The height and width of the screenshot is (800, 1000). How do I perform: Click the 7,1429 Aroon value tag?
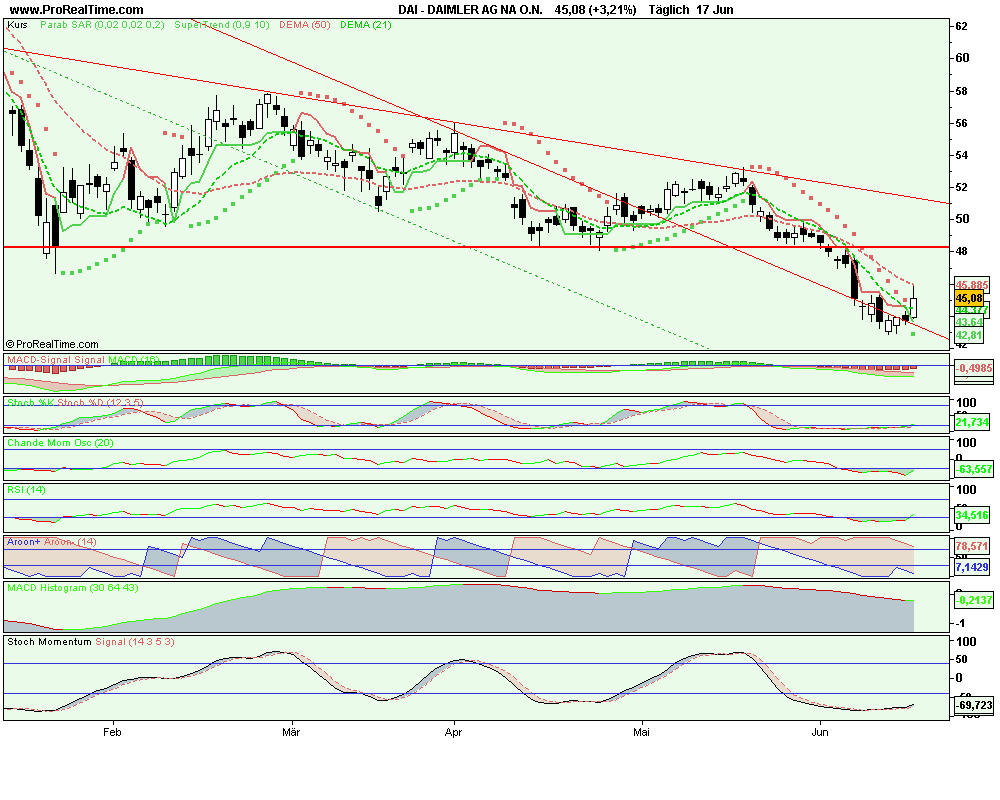pyautogui.click(x=972, y=567)
